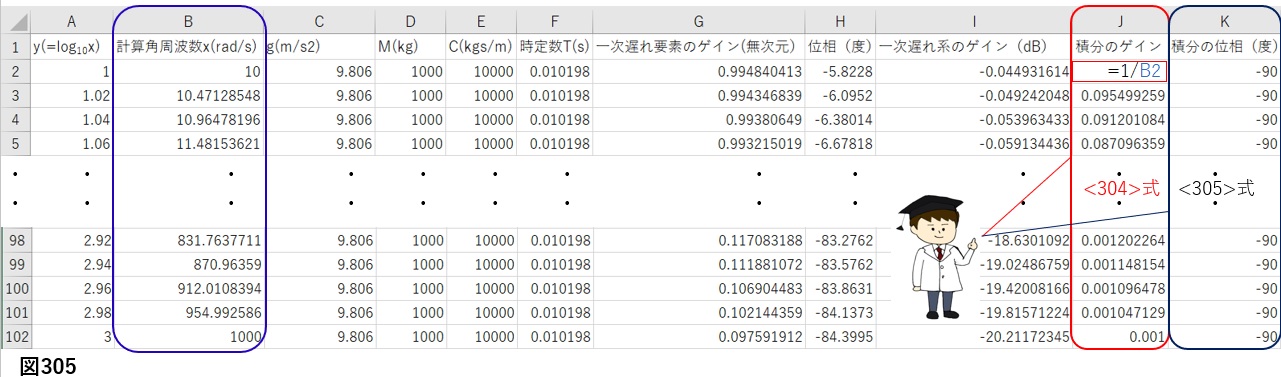Click cell with value 0.001047129
Image resolution: width=1281 pixels, height=377 pixels.
(1119, 313)
